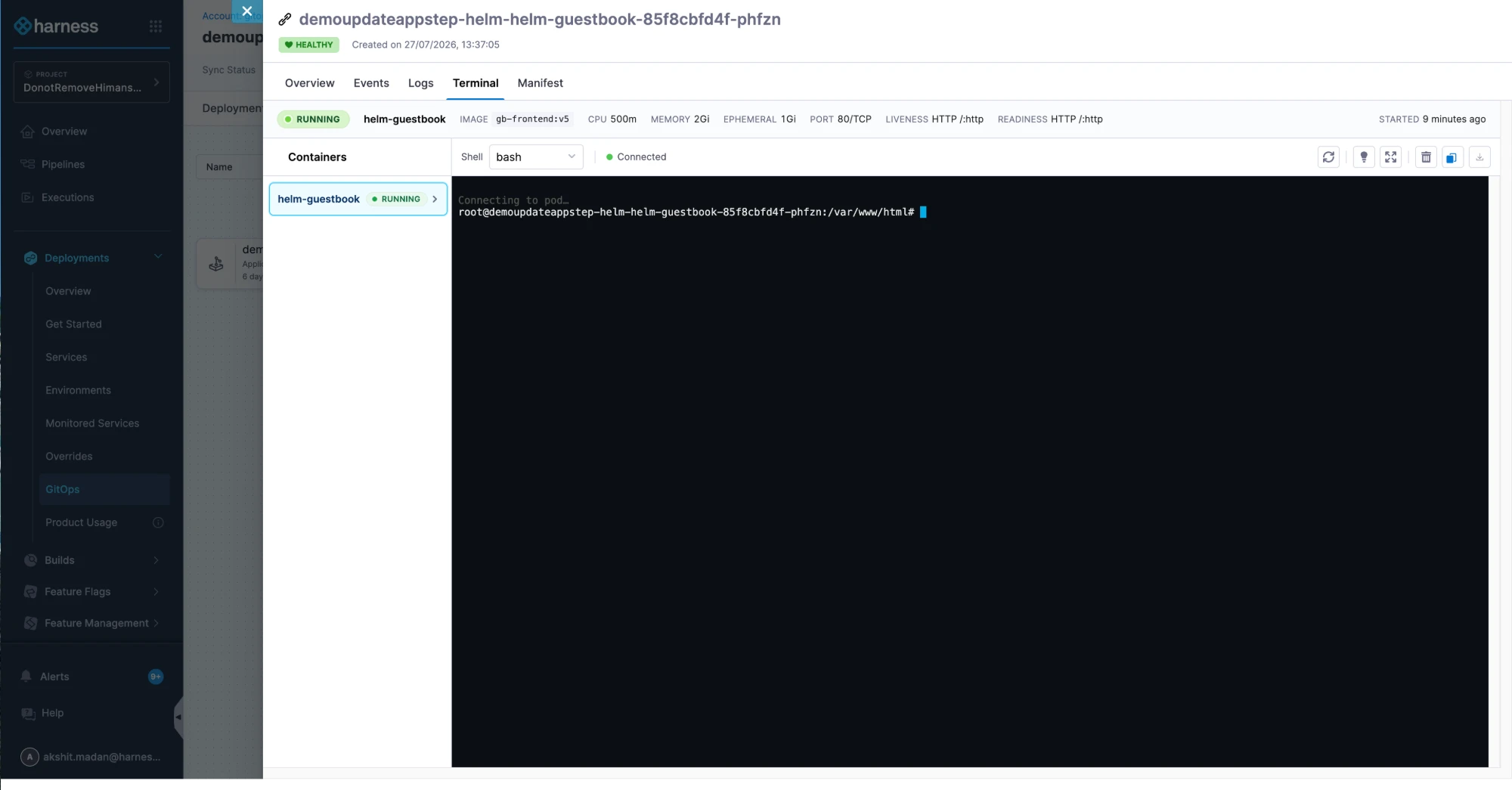Switch to the Overview tab
Viewport: 1512px width, 790px height.
click(309, 83)
